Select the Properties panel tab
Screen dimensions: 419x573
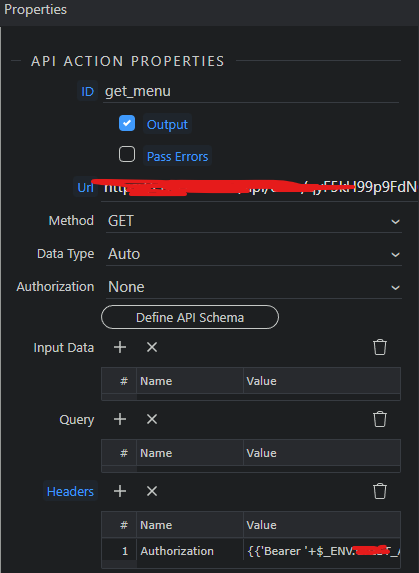click(35, 10)
